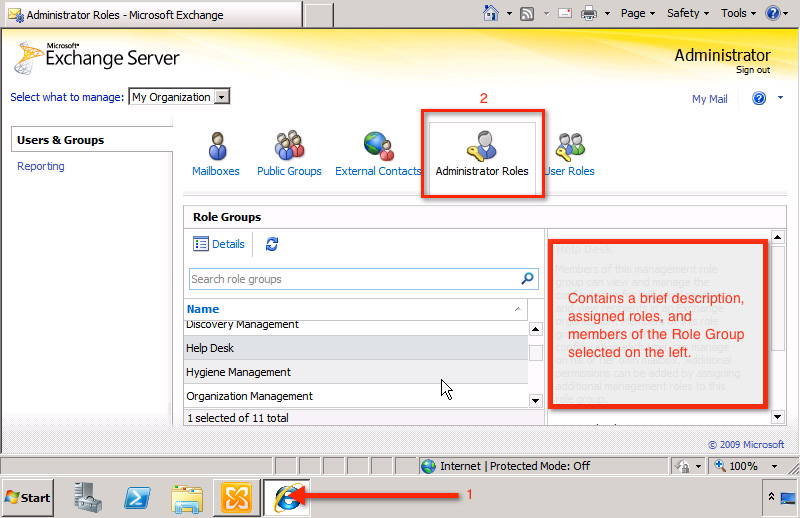Open Server Manager from taskbar

[88, 498]
